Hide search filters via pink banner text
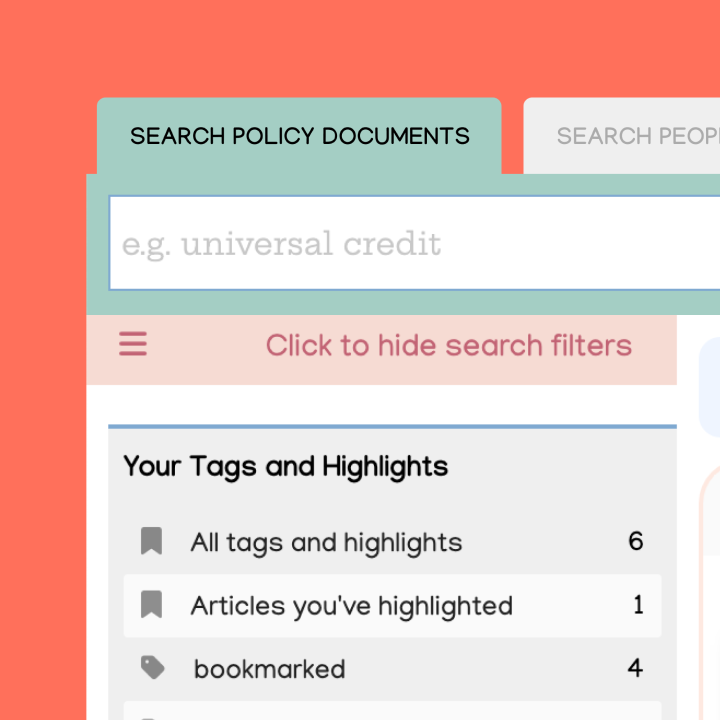Image resolution: width=720 pixels, height=720 pixels. click(449, 345)
